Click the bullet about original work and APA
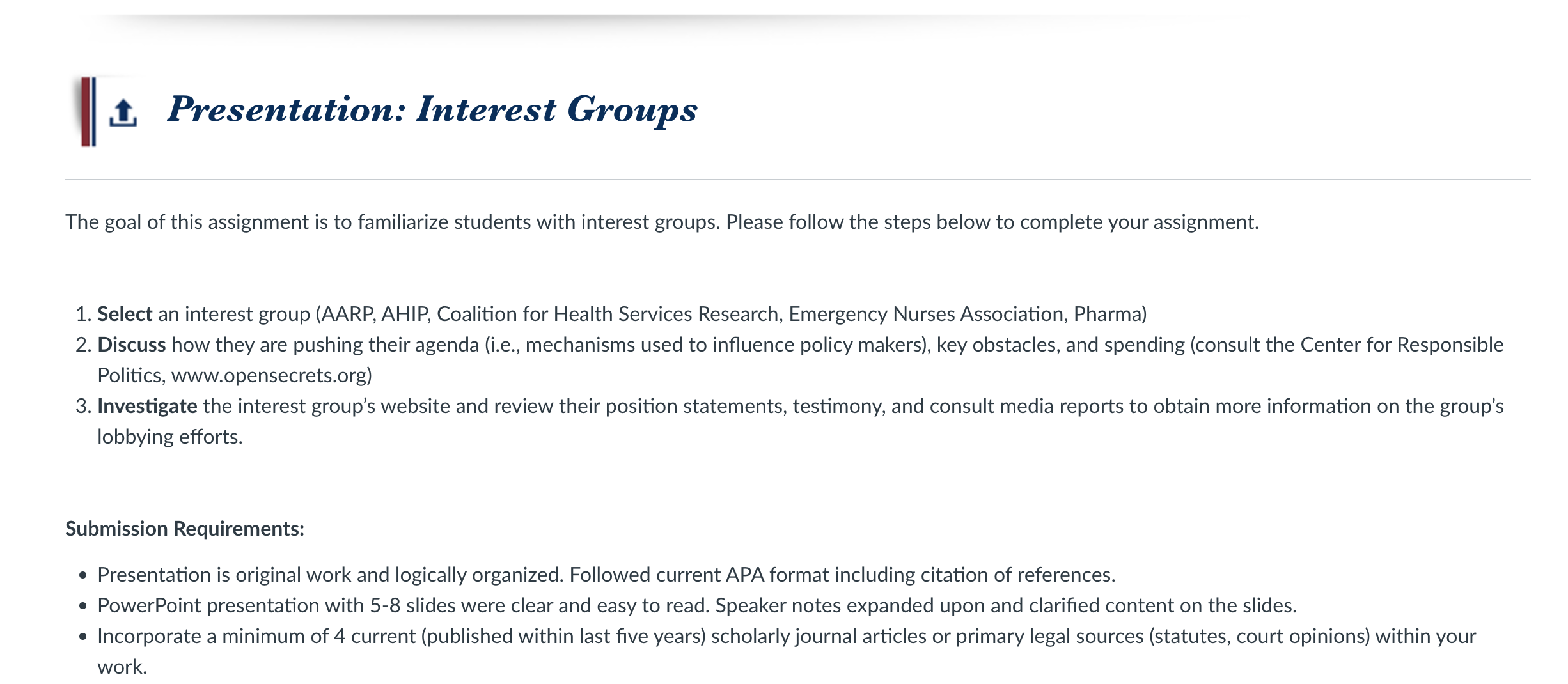 pos(606,575)
